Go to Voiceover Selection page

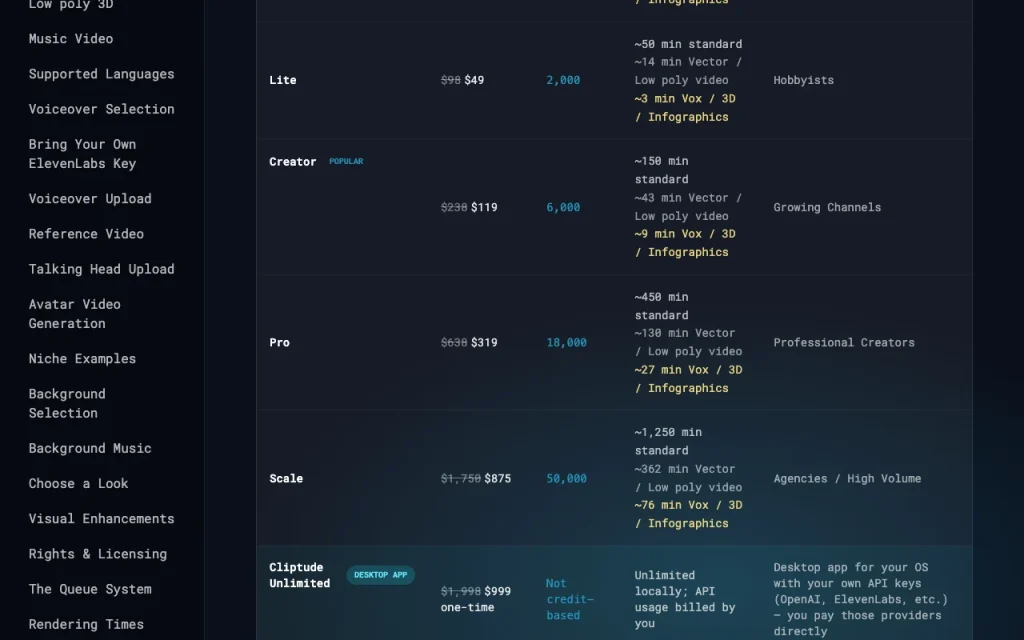101,109
